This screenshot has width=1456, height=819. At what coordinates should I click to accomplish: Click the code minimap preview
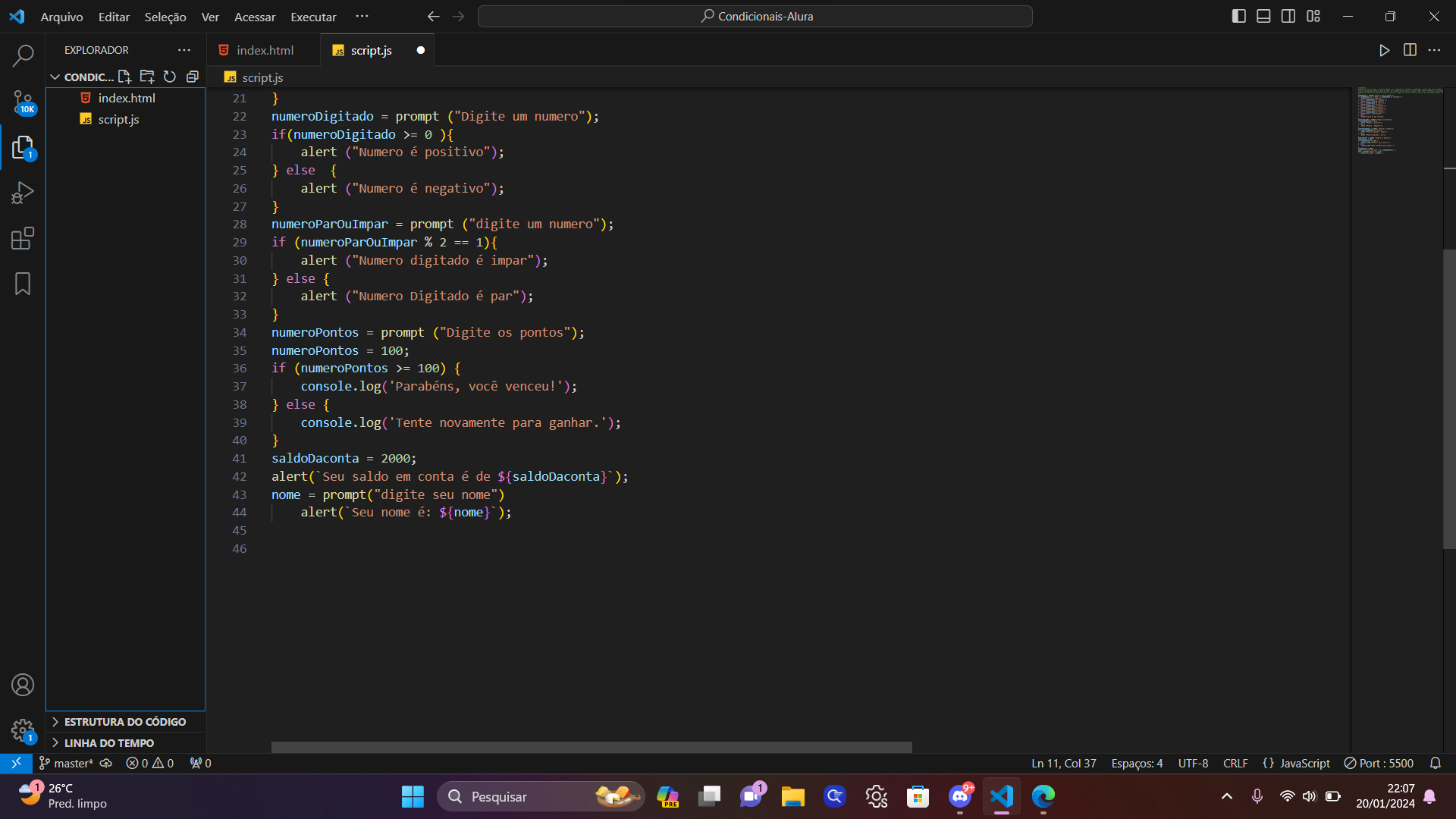1399,121
